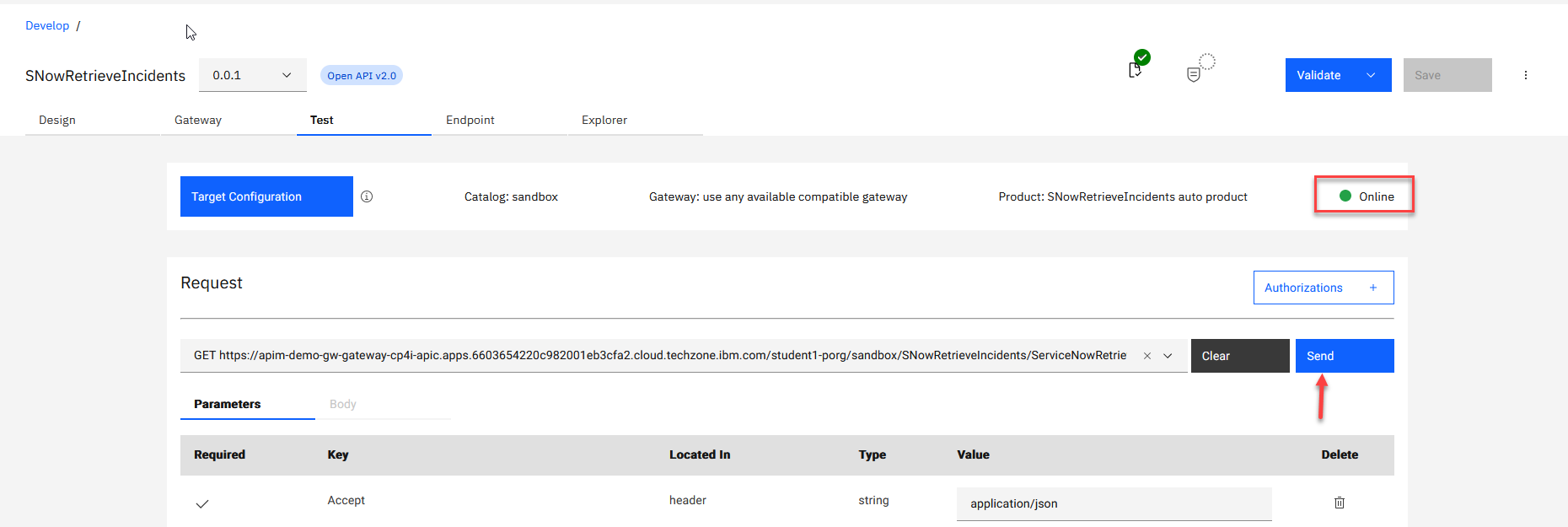Click the document validation status icon
Screen dimensions: 1568x527
pos(1136,69)
